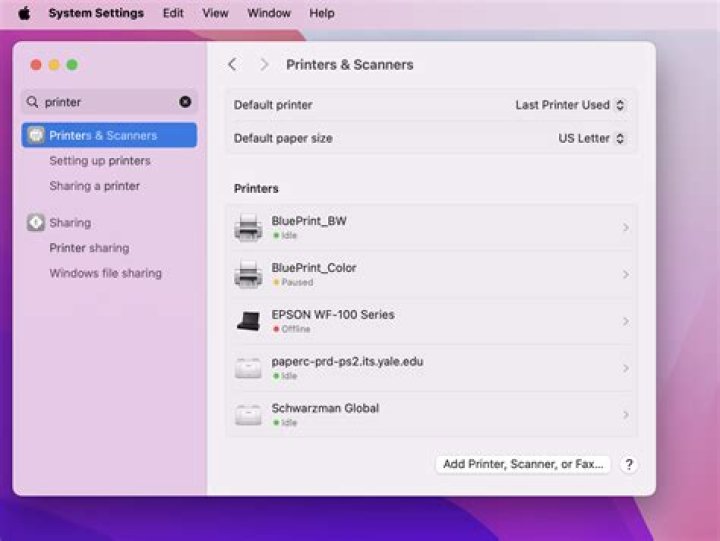Screen dimensions: 720x541
Task: Open help with the question mark button
Action: click(629, 464)
